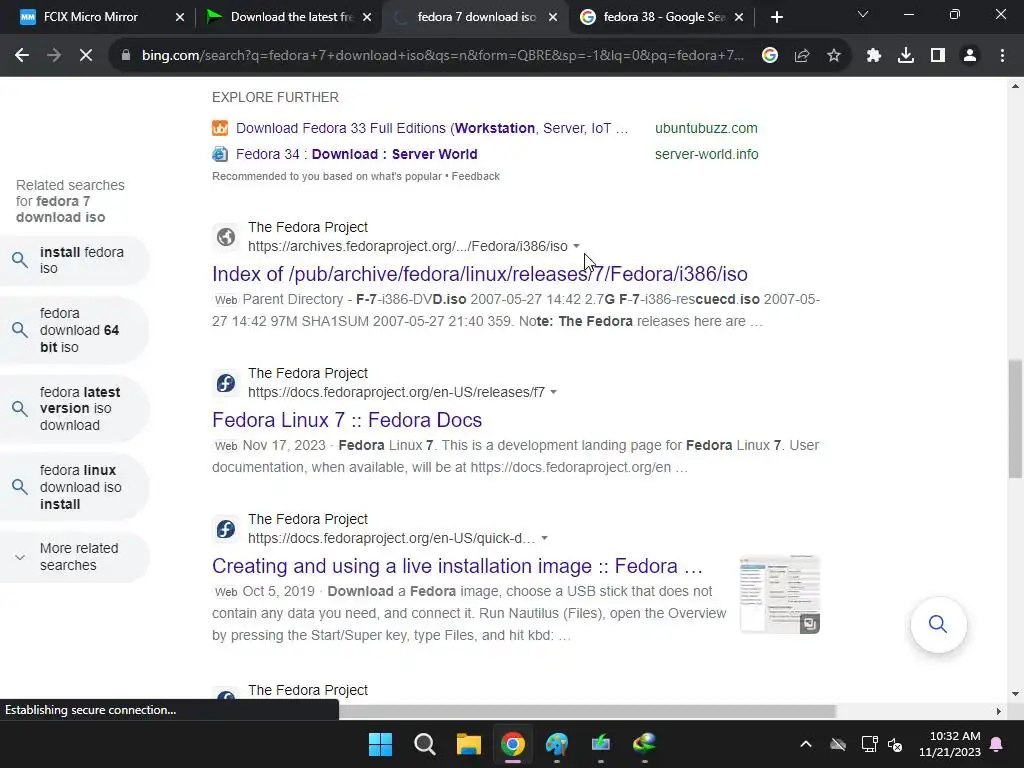Search for fedora linux download iso install
1024x768 pixels.
74,487
